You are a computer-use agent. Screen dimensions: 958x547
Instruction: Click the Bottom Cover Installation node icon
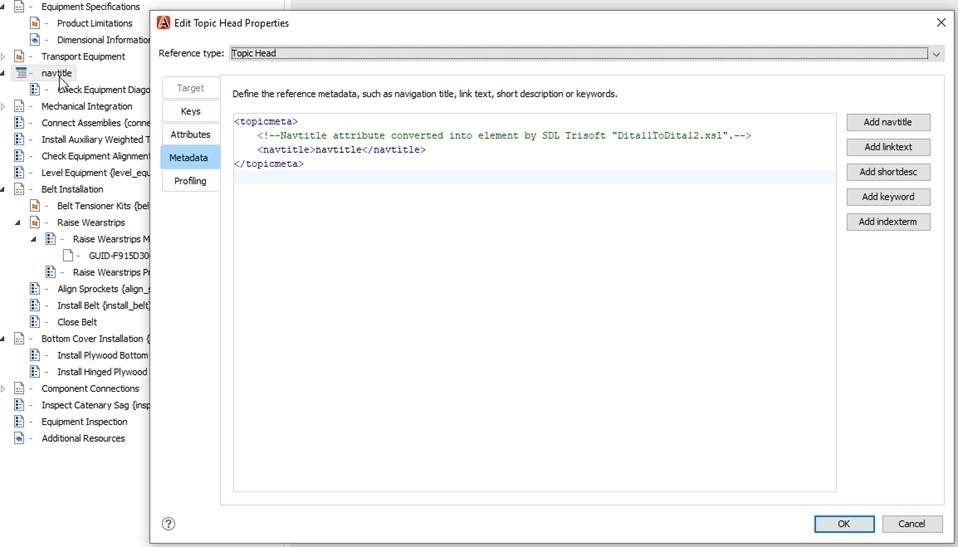click(19, 339)
